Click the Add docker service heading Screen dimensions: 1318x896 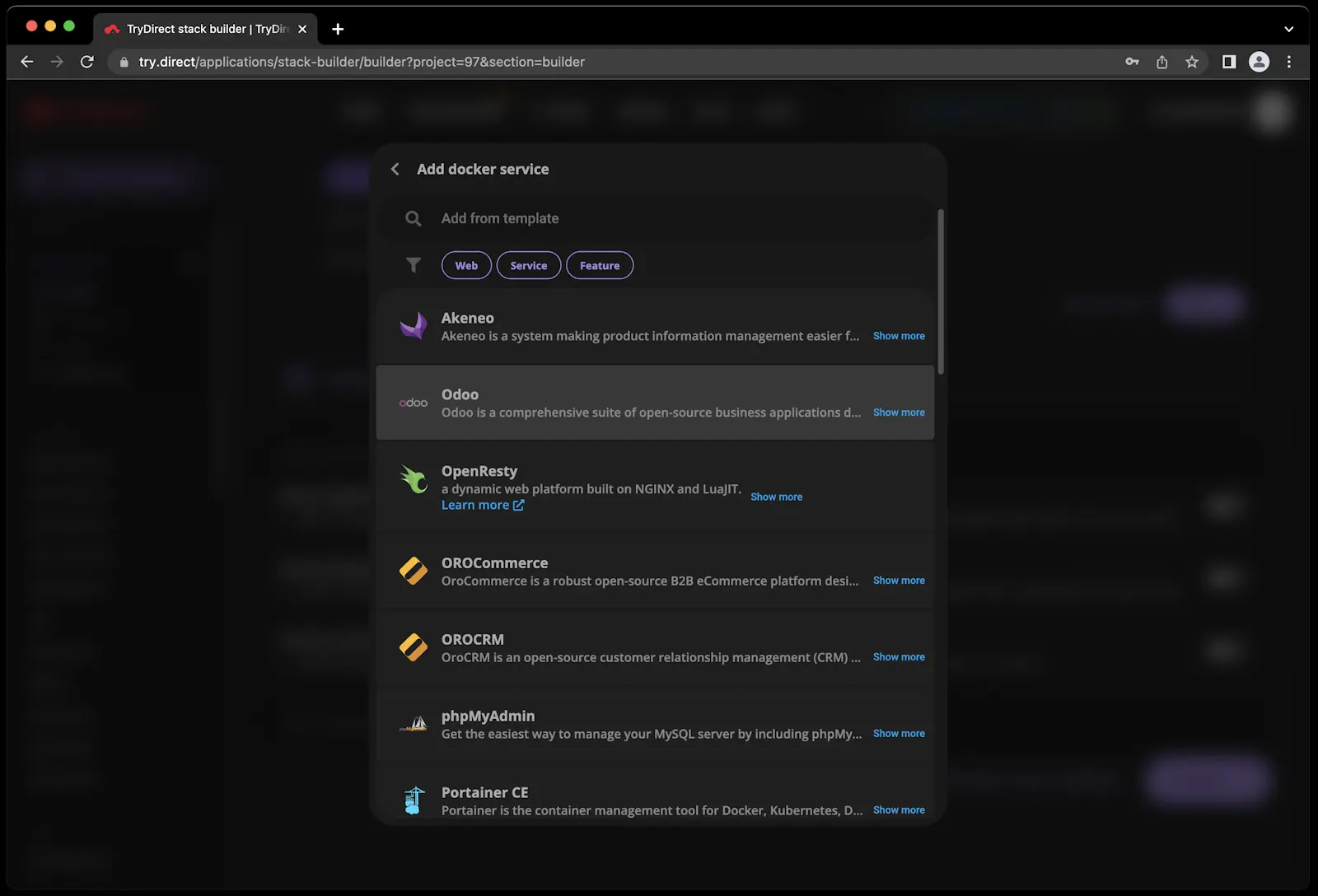[483, 169]
